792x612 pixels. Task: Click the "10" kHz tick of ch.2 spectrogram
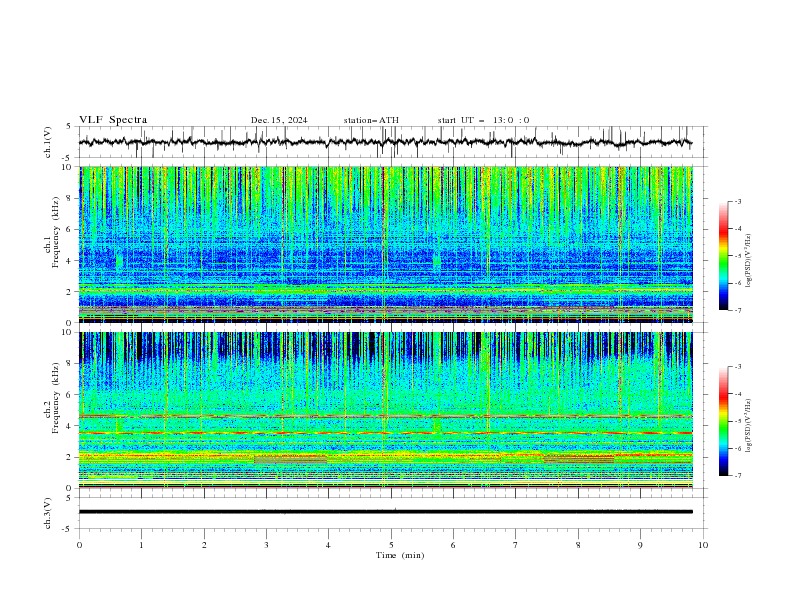click(68, 332)
